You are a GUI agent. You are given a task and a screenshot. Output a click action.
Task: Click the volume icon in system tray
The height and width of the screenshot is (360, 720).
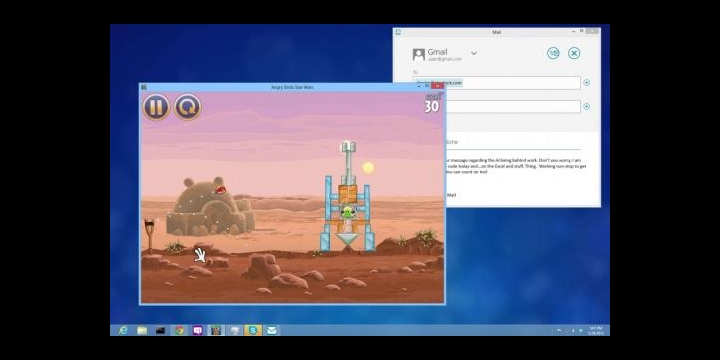pos(581,330)
